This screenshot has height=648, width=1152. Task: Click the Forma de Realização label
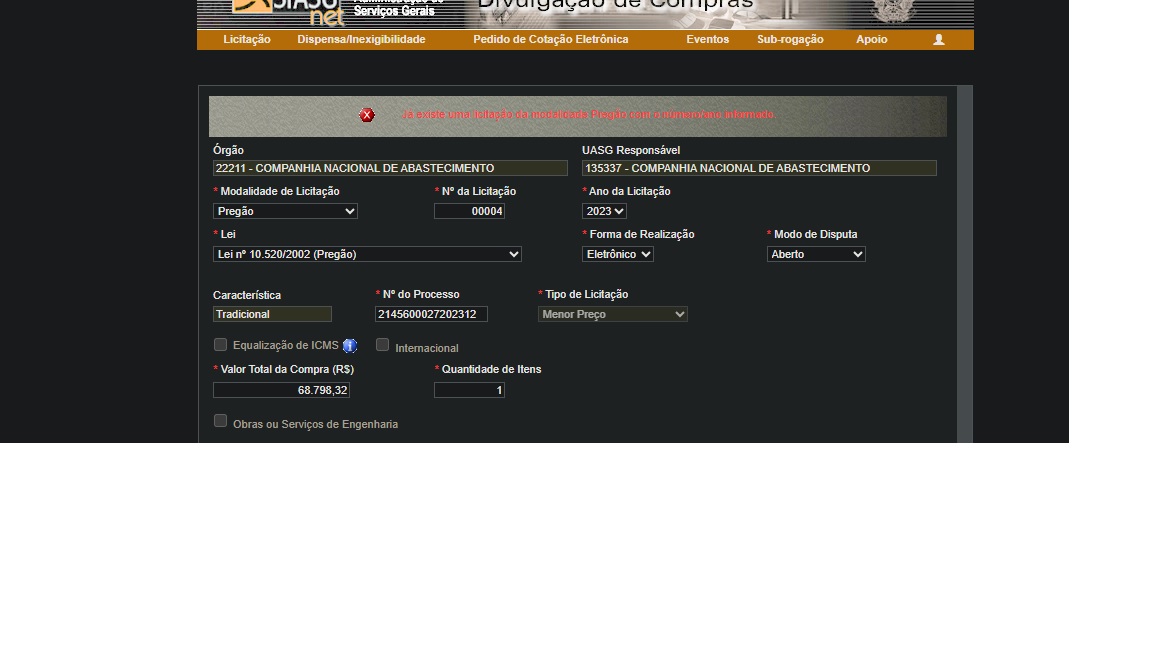[x=642, y=234]
